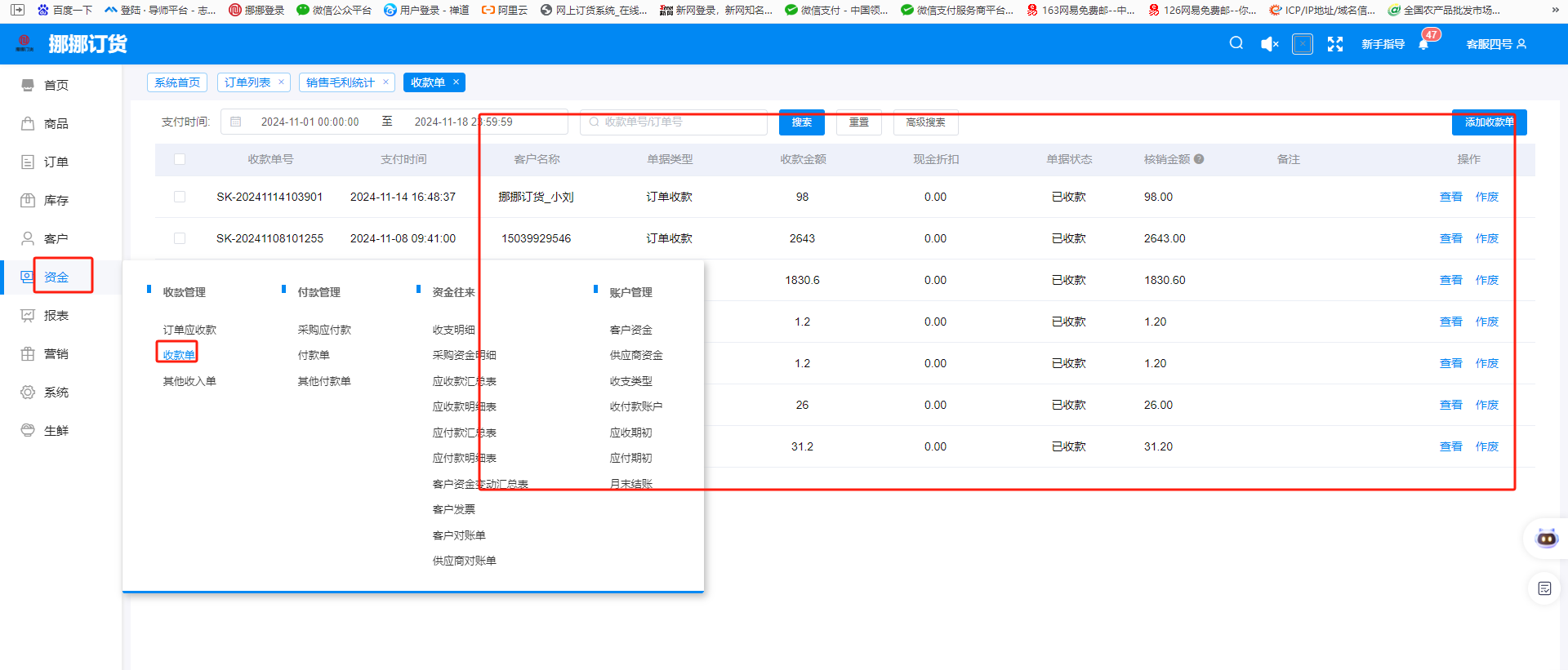The image size is (1568, 670).
Task: Click the help icon beside 核销金额
Action: 1199,159
